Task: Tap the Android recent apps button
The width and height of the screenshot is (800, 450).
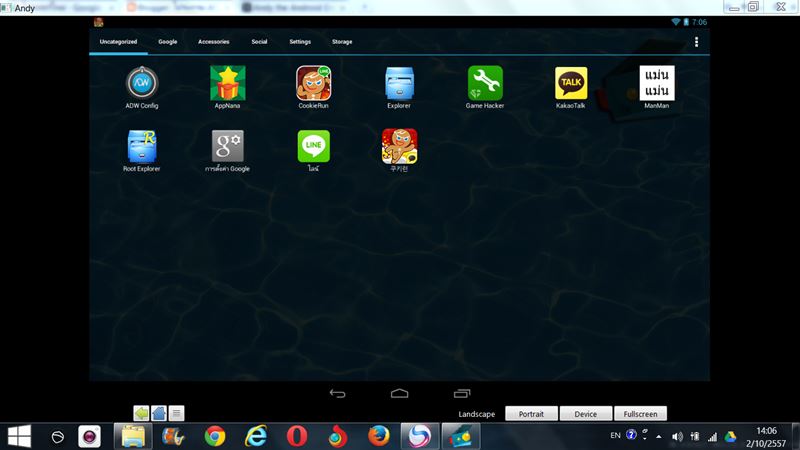Action: [462, 393]
